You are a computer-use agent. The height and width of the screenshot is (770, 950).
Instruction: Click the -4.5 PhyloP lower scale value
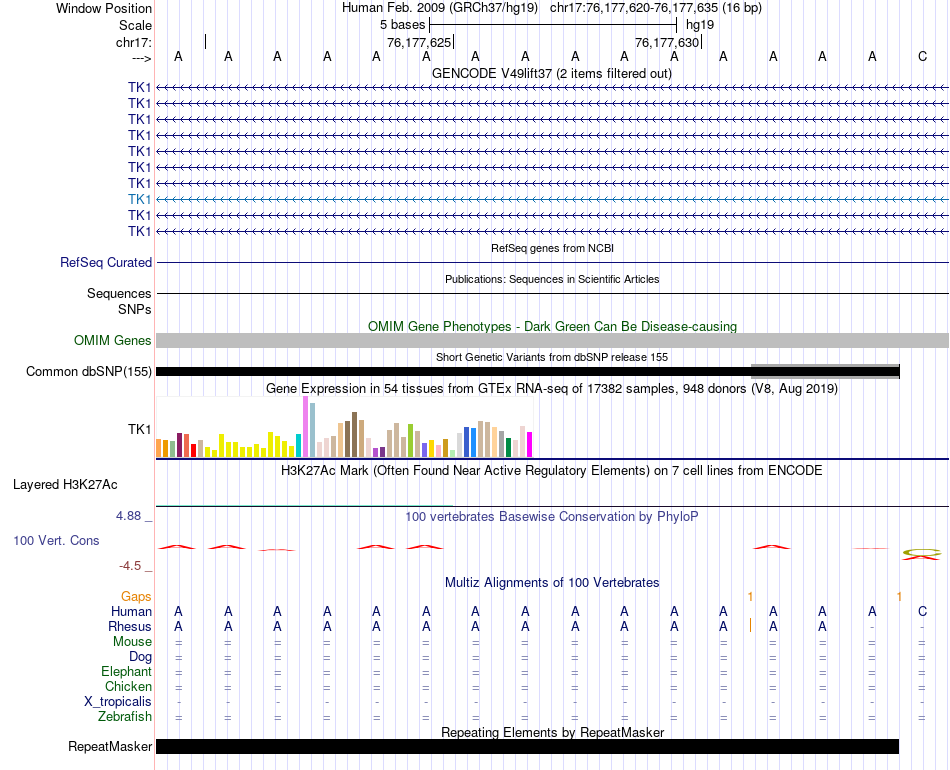tap(130, 566)
